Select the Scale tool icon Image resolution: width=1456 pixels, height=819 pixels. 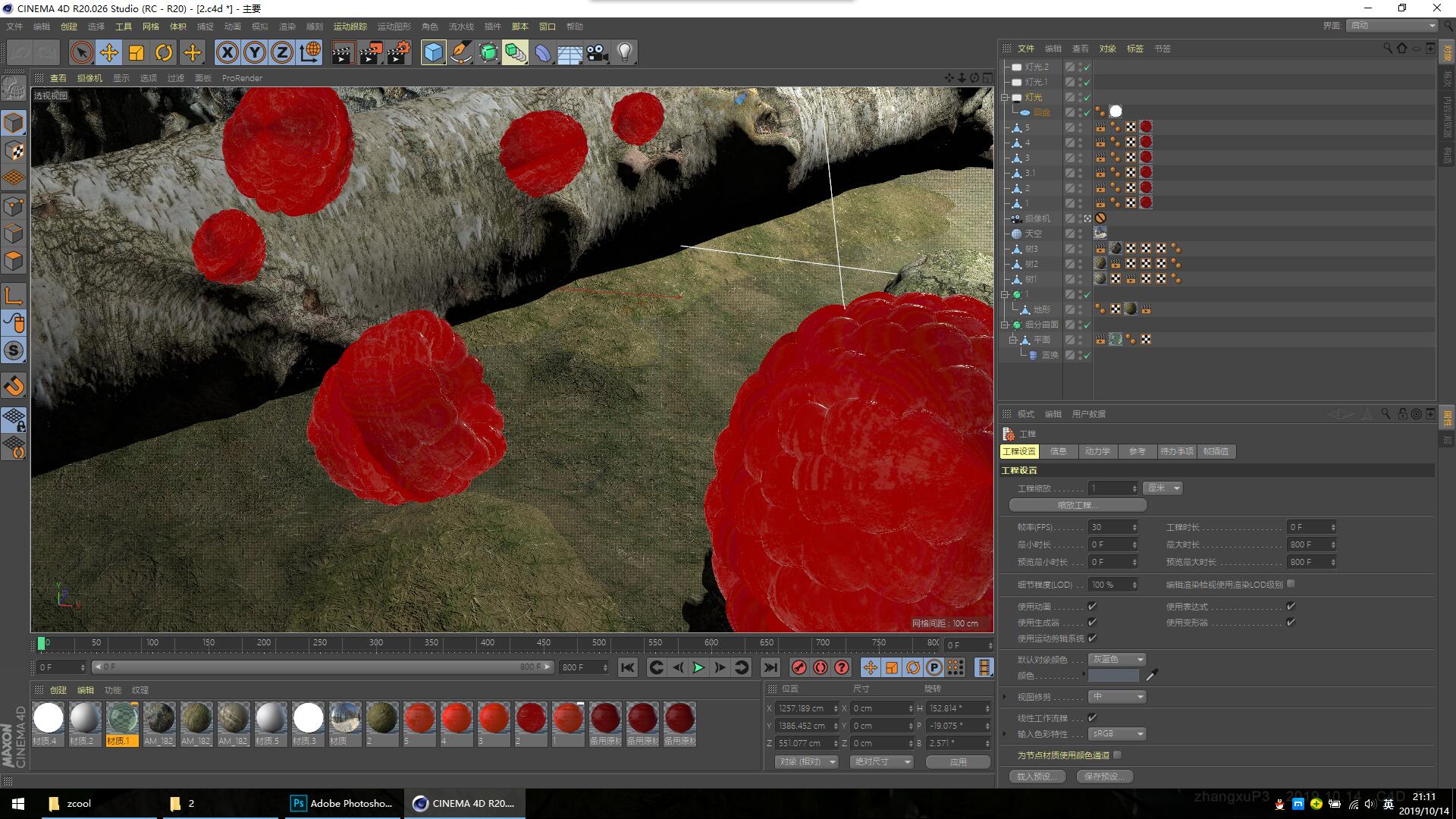[136, 52]
